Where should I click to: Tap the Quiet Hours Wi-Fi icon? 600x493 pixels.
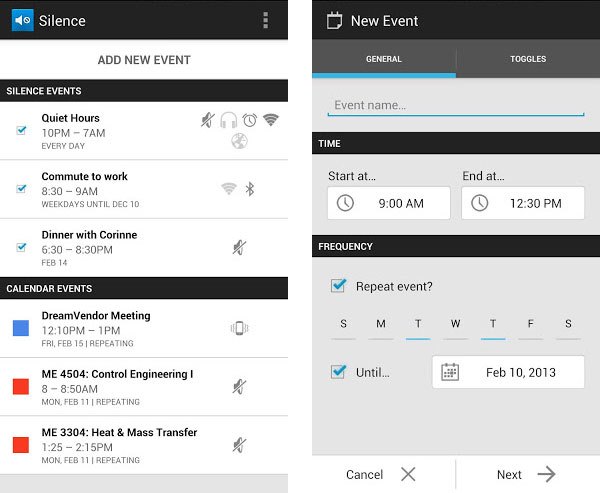click(x=271, y=120)
